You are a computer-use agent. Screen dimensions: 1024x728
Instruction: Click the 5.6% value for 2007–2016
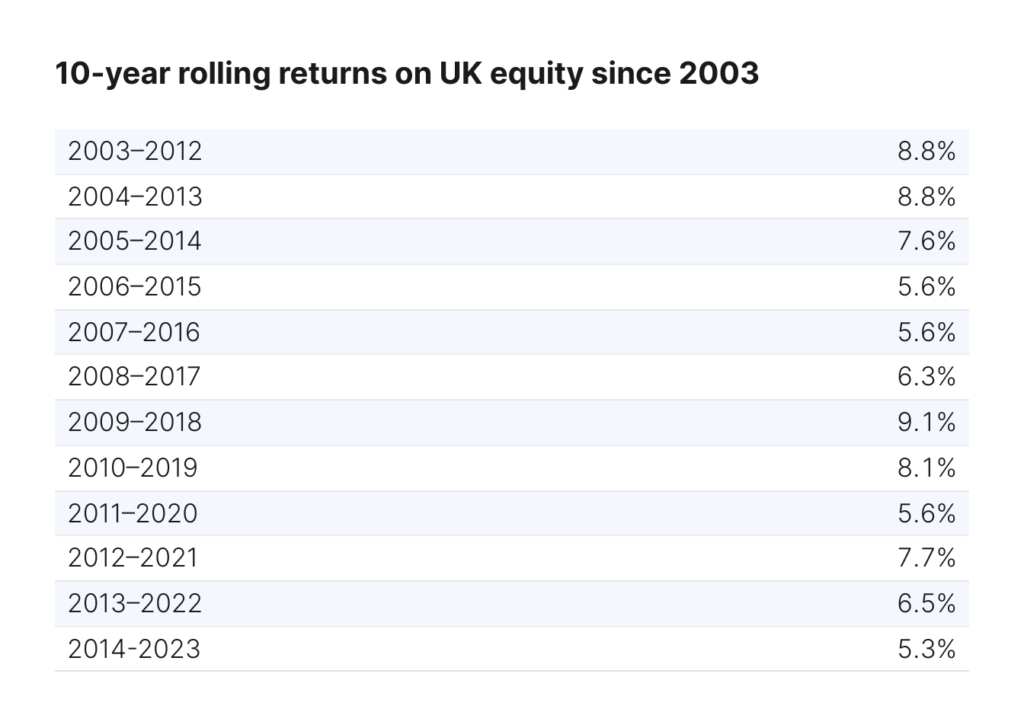[926, 332]
